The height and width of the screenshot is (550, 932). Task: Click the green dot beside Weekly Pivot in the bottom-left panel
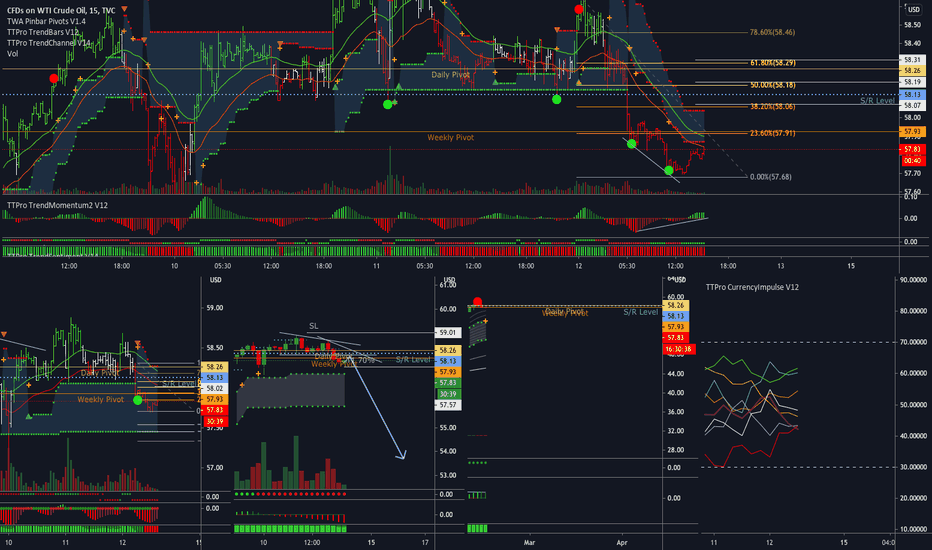[138, 400]
